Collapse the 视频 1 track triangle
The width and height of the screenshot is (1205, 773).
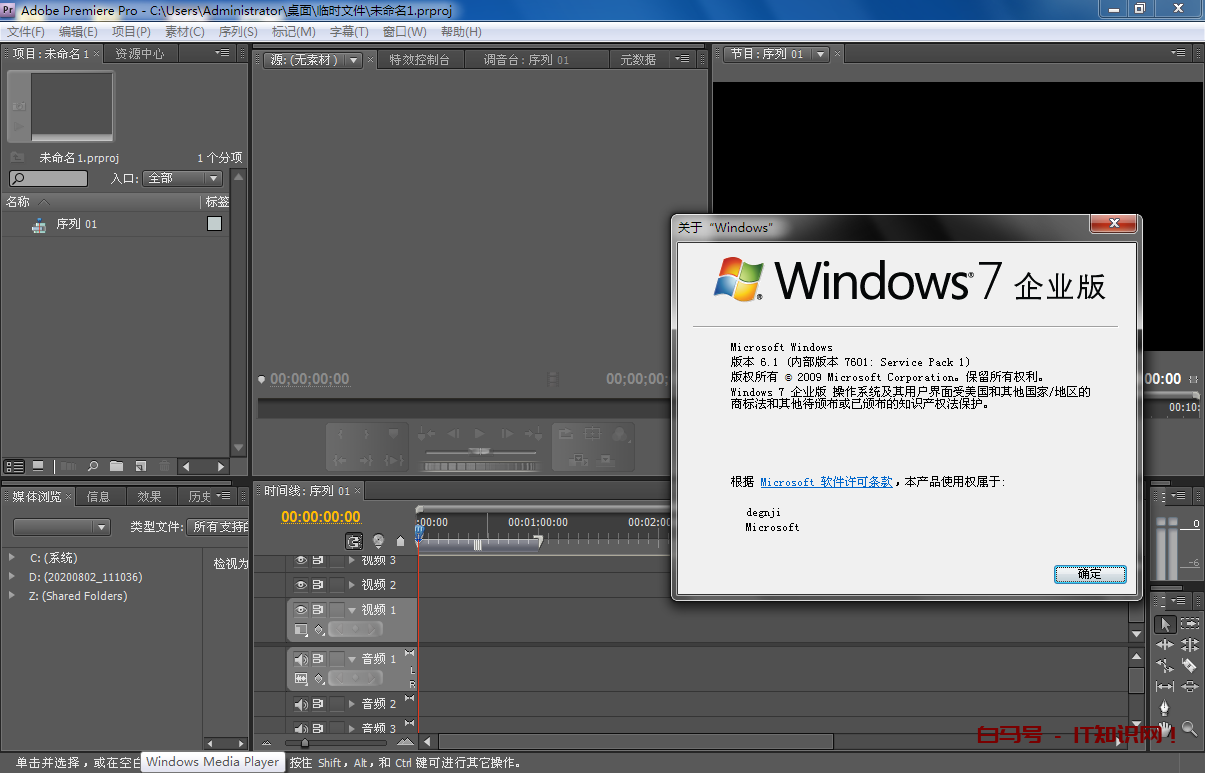352,610
